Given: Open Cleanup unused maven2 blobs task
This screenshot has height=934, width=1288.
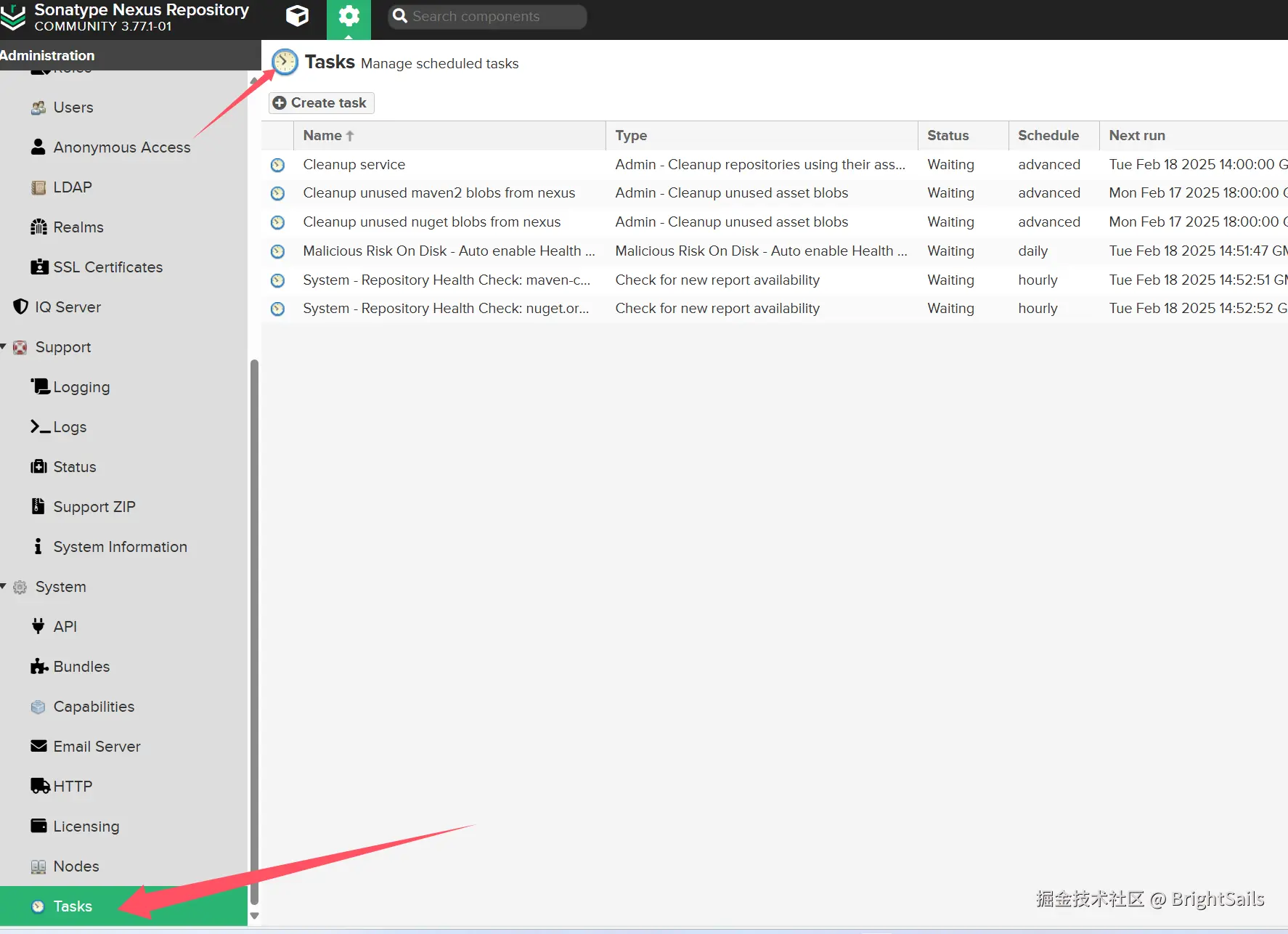Looking at the screenshot, I should 439,193.
